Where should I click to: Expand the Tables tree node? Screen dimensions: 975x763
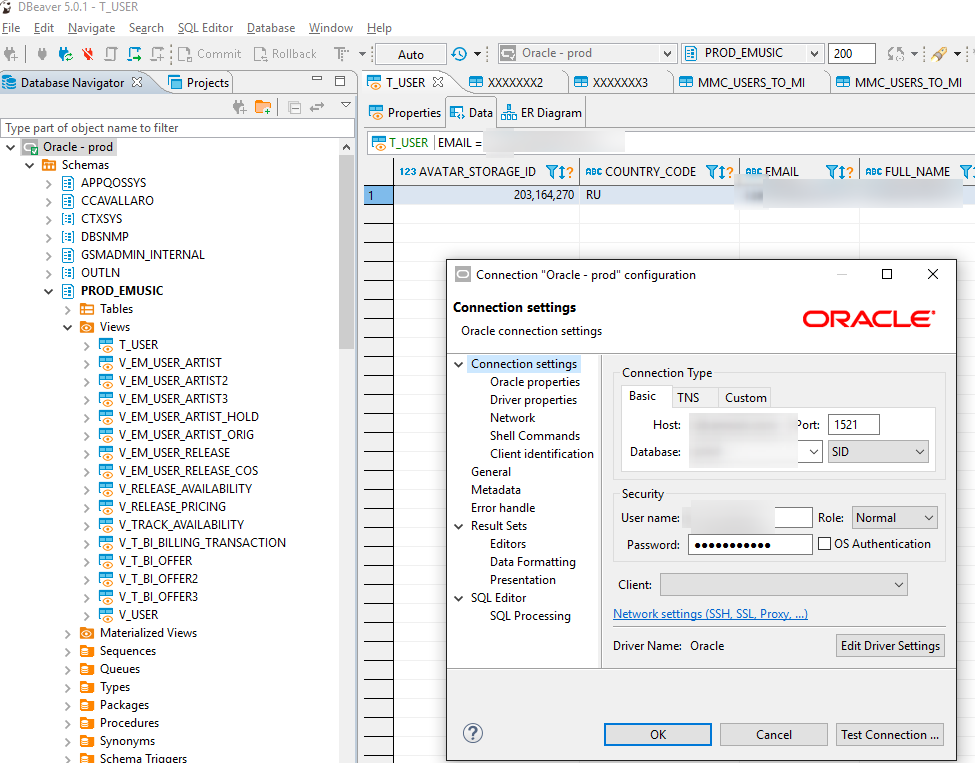[x=68, y=309]
